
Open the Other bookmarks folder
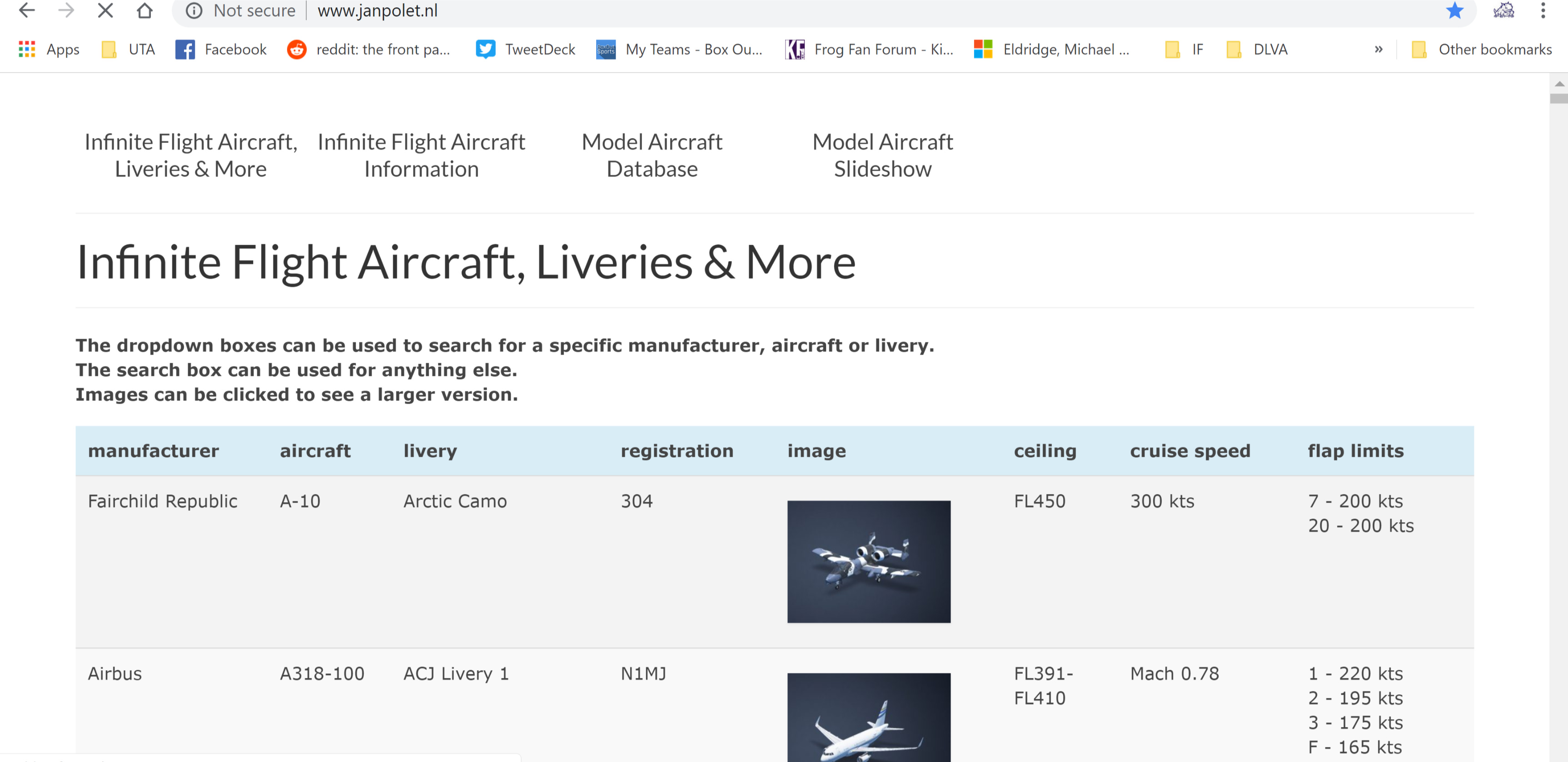coord(1482,49)
